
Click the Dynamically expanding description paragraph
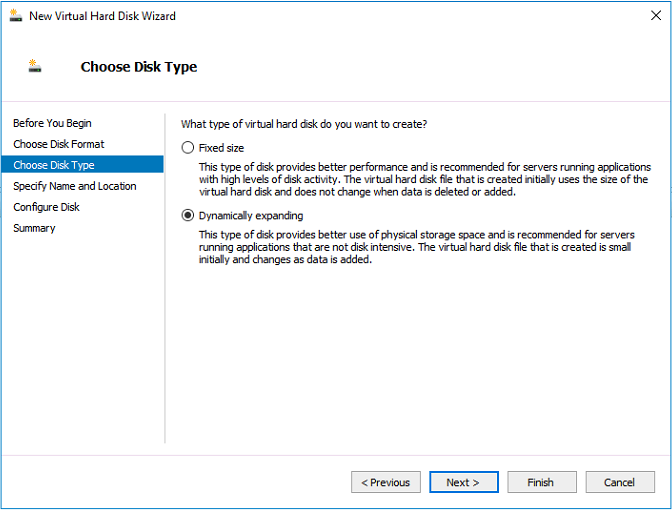(x=417, y=247)
